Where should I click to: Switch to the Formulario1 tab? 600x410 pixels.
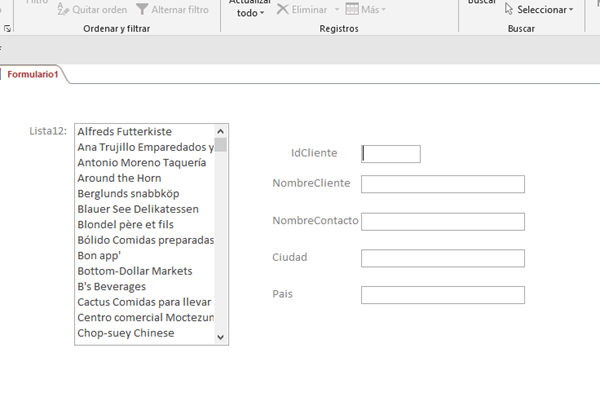point(35,74)
